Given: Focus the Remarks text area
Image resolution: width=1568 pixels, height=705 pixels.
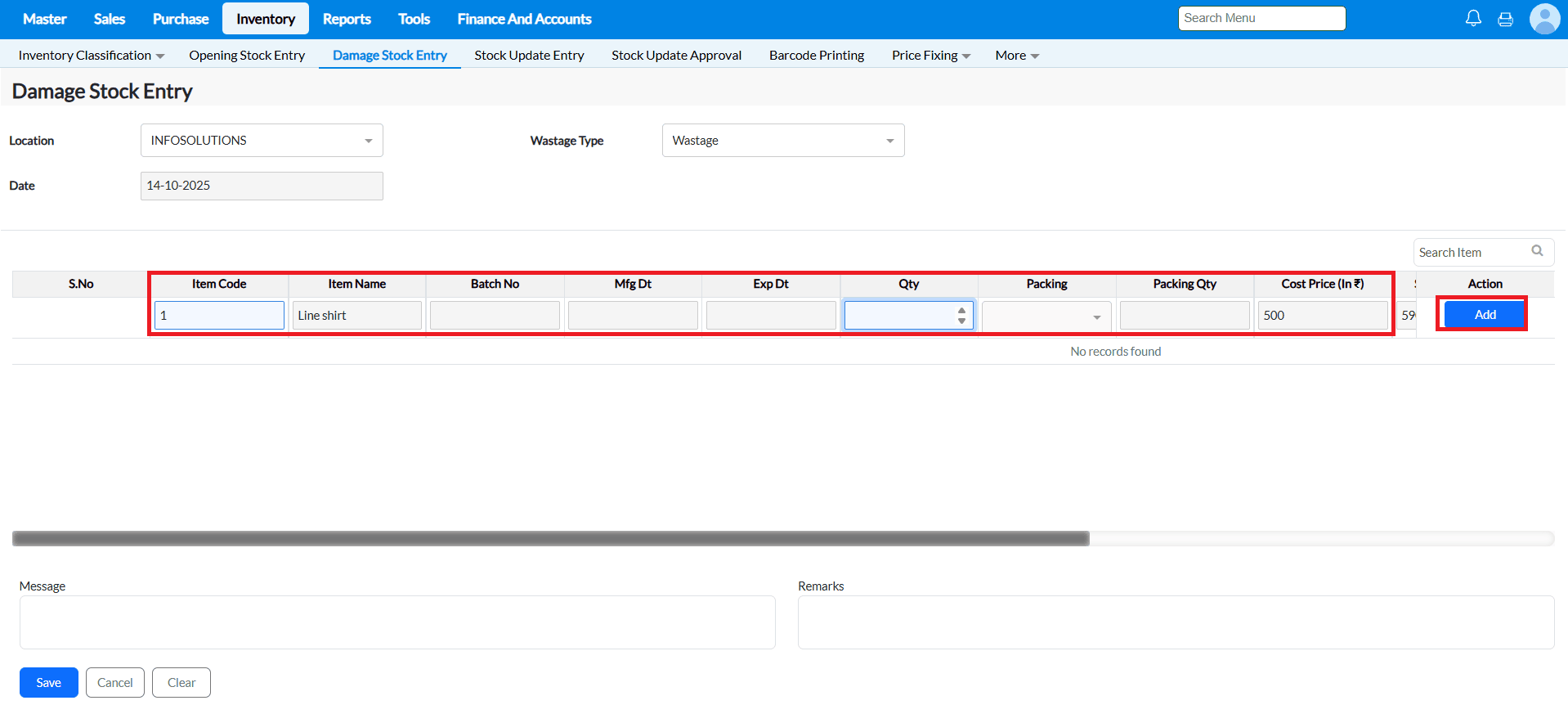Looking at the screenshot, I should (x=1176, y=622).
